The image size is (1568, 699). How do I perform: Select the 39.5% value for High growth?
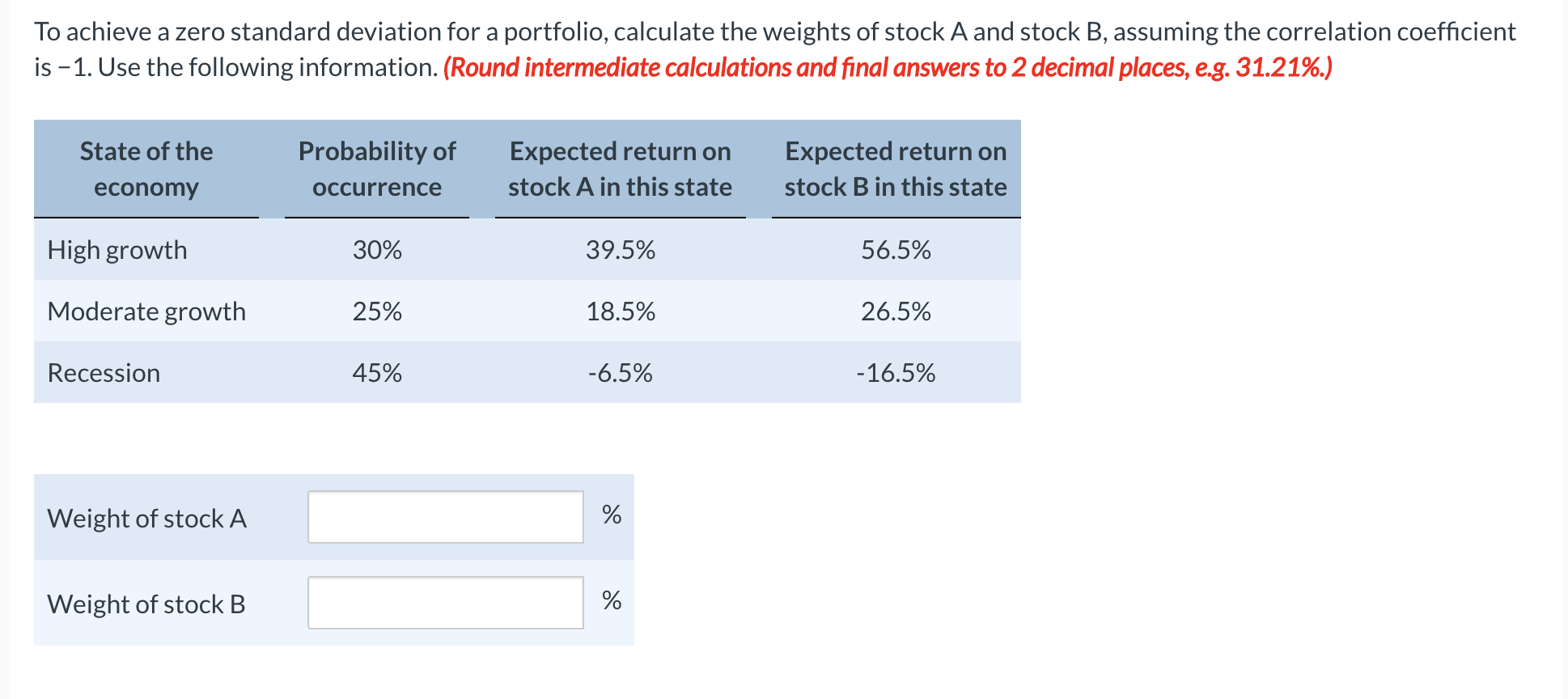click(x=620, y=250)
